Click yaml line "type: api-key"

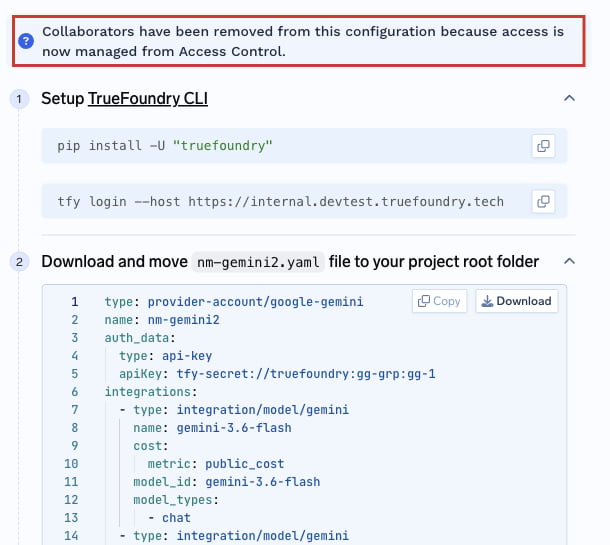click(166, 356)
